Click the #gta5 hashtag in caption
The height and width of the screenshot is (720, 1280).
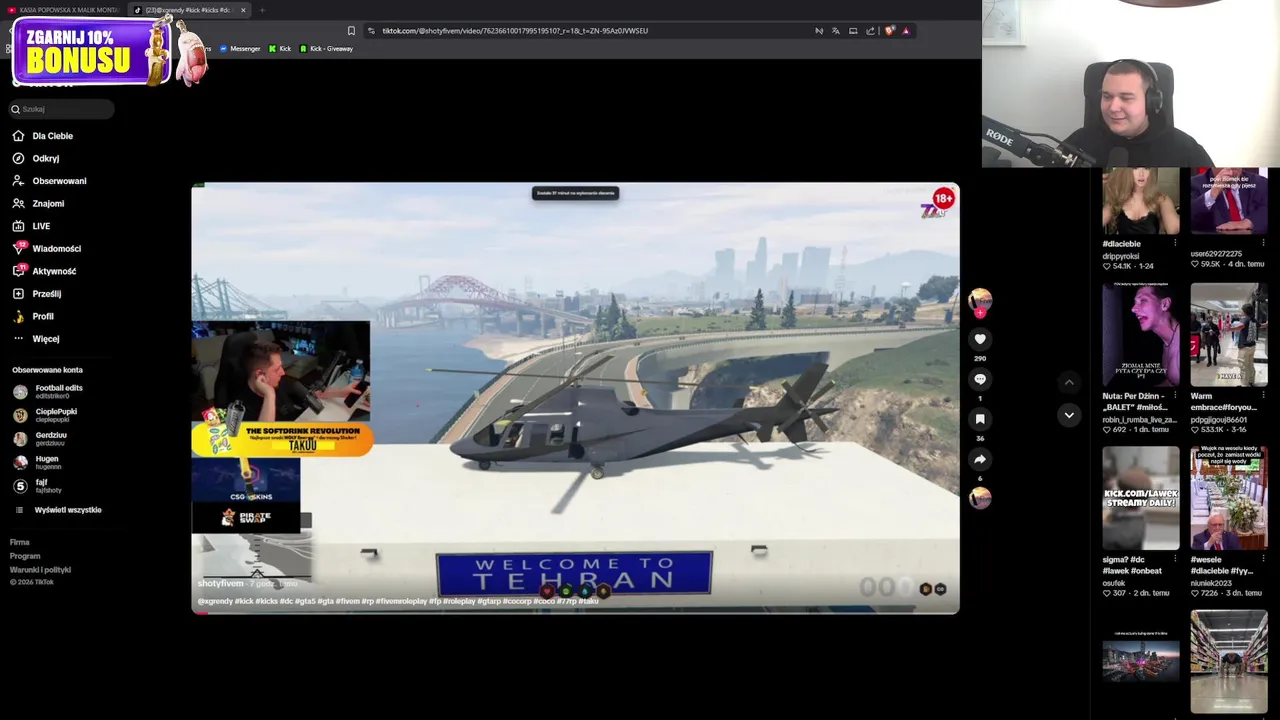pyautogui.click(x=305, y=601)
